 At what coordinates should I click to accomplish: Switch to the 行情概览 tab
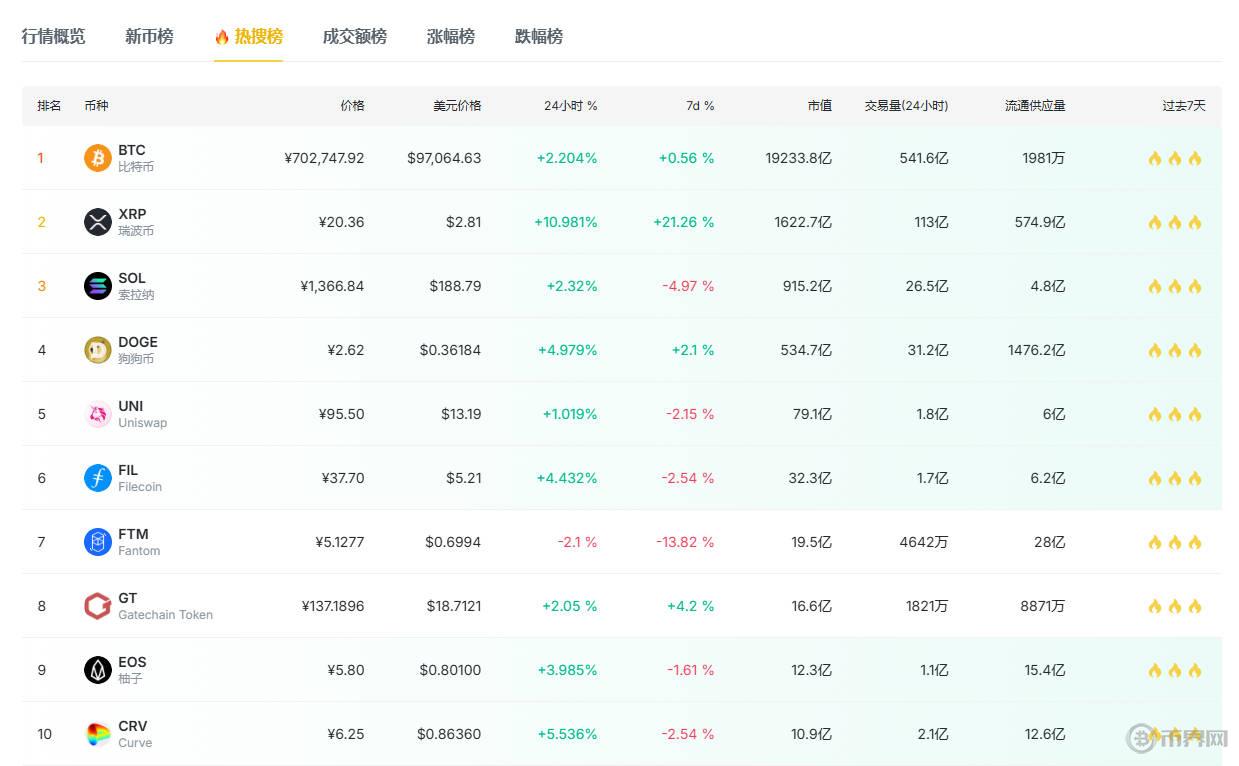[53, 37]
